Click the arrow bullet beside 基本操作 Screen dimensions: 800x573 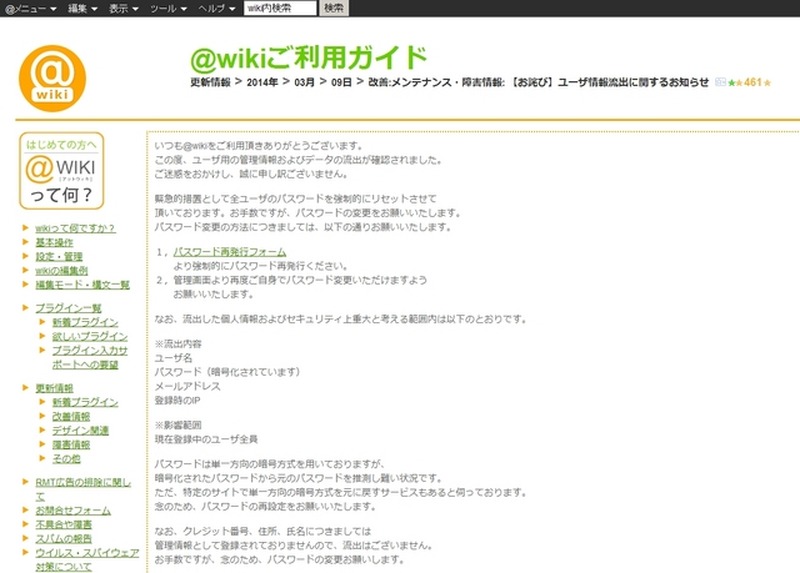[26, 243]
